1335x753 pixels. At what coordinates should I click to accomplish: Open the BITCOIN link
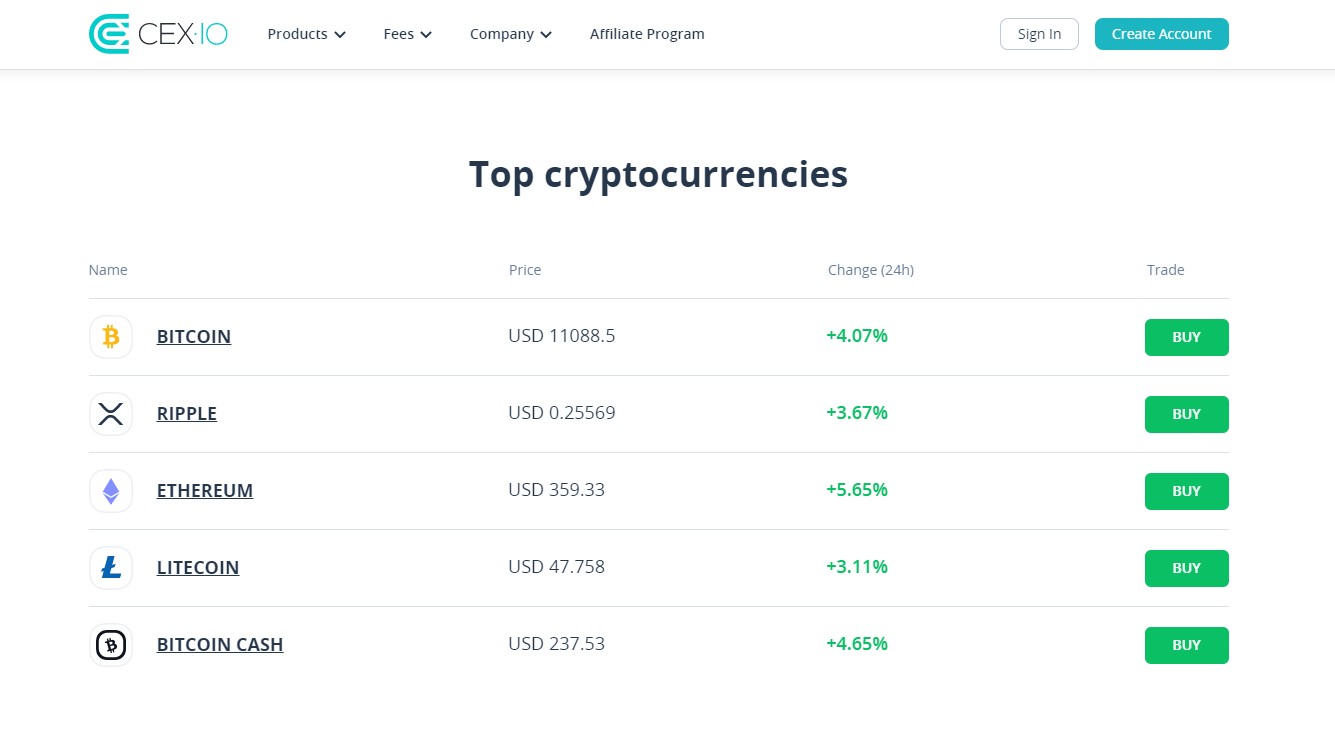click(x=194, y=337)
